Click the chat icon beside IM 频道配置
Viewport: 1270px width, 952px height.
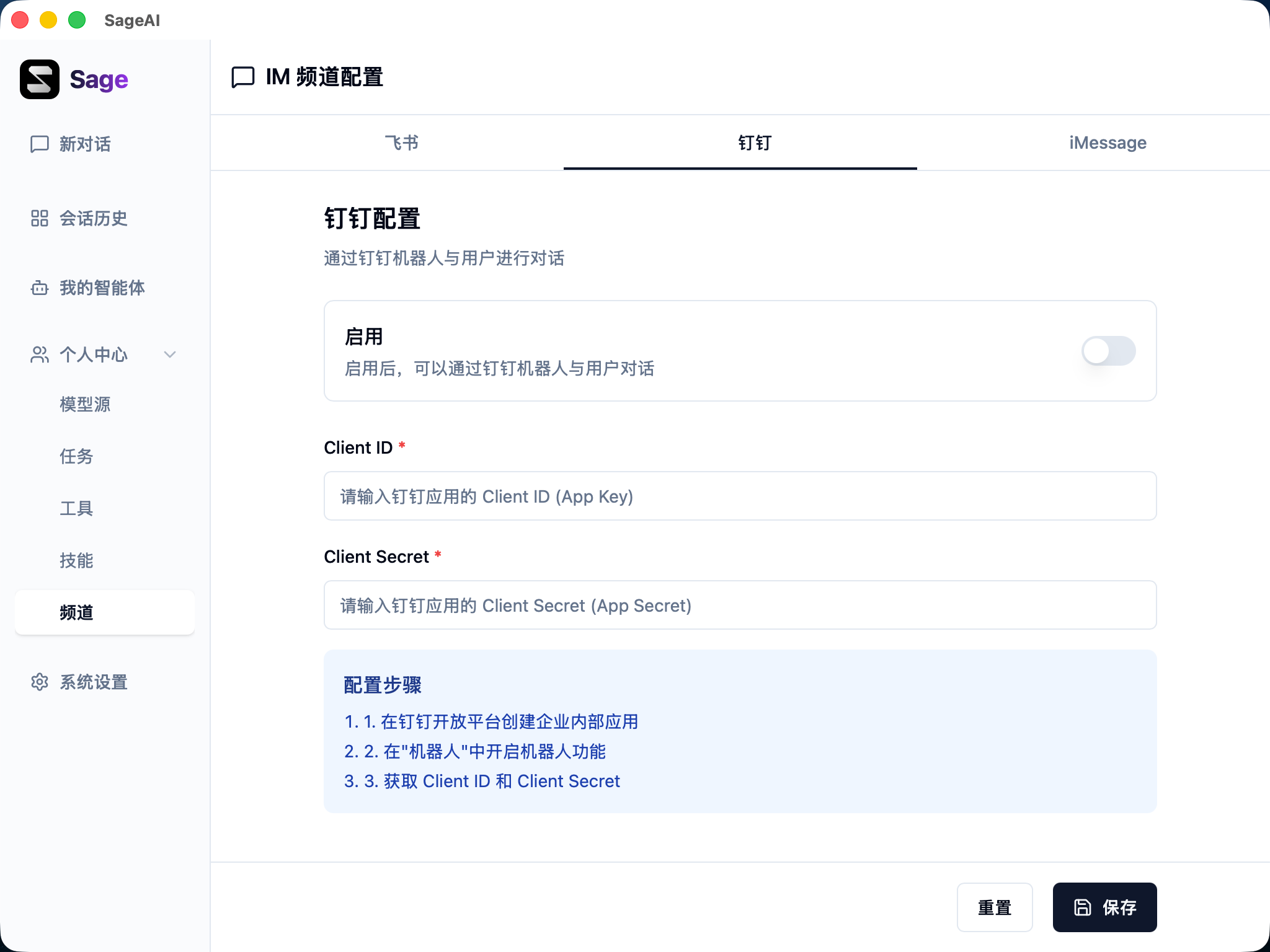tap(242, 77)
